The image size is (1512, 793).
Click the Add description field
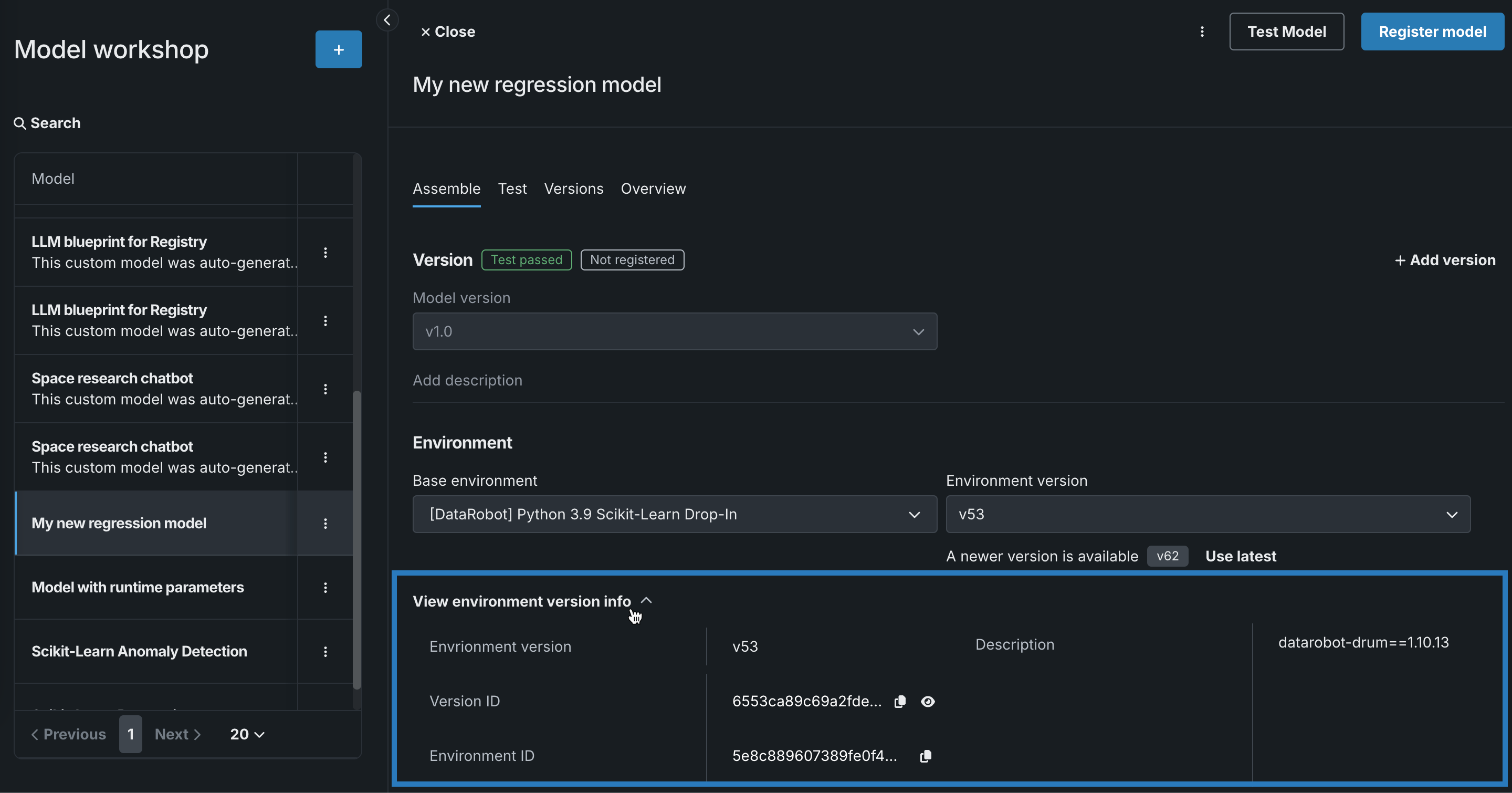[x=467, y=380]
